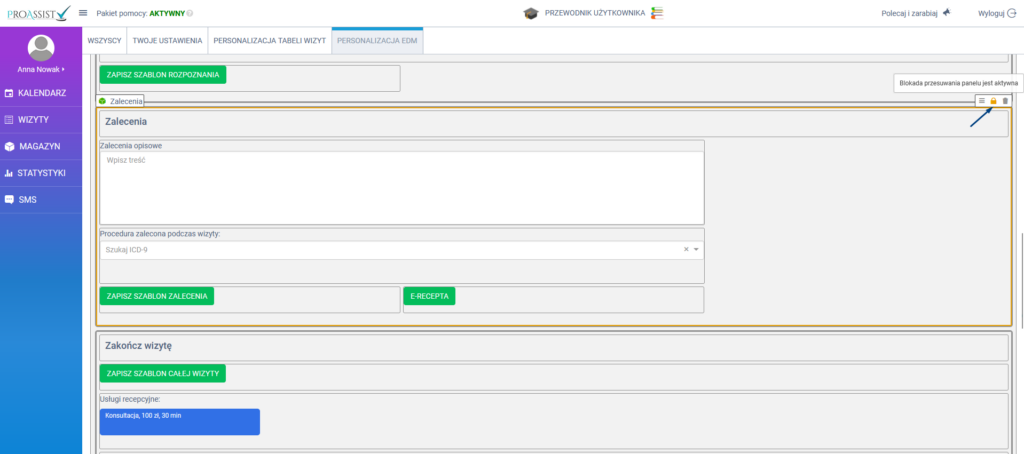Screen dimensions: 1024x454
Task: Click the help icon next to AKTYWNY
Action: (190, 13)
